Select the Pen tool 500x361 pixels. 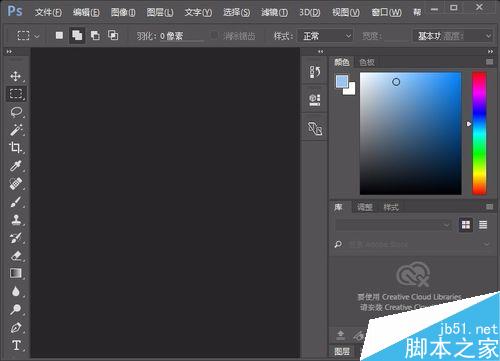[16, 327]
